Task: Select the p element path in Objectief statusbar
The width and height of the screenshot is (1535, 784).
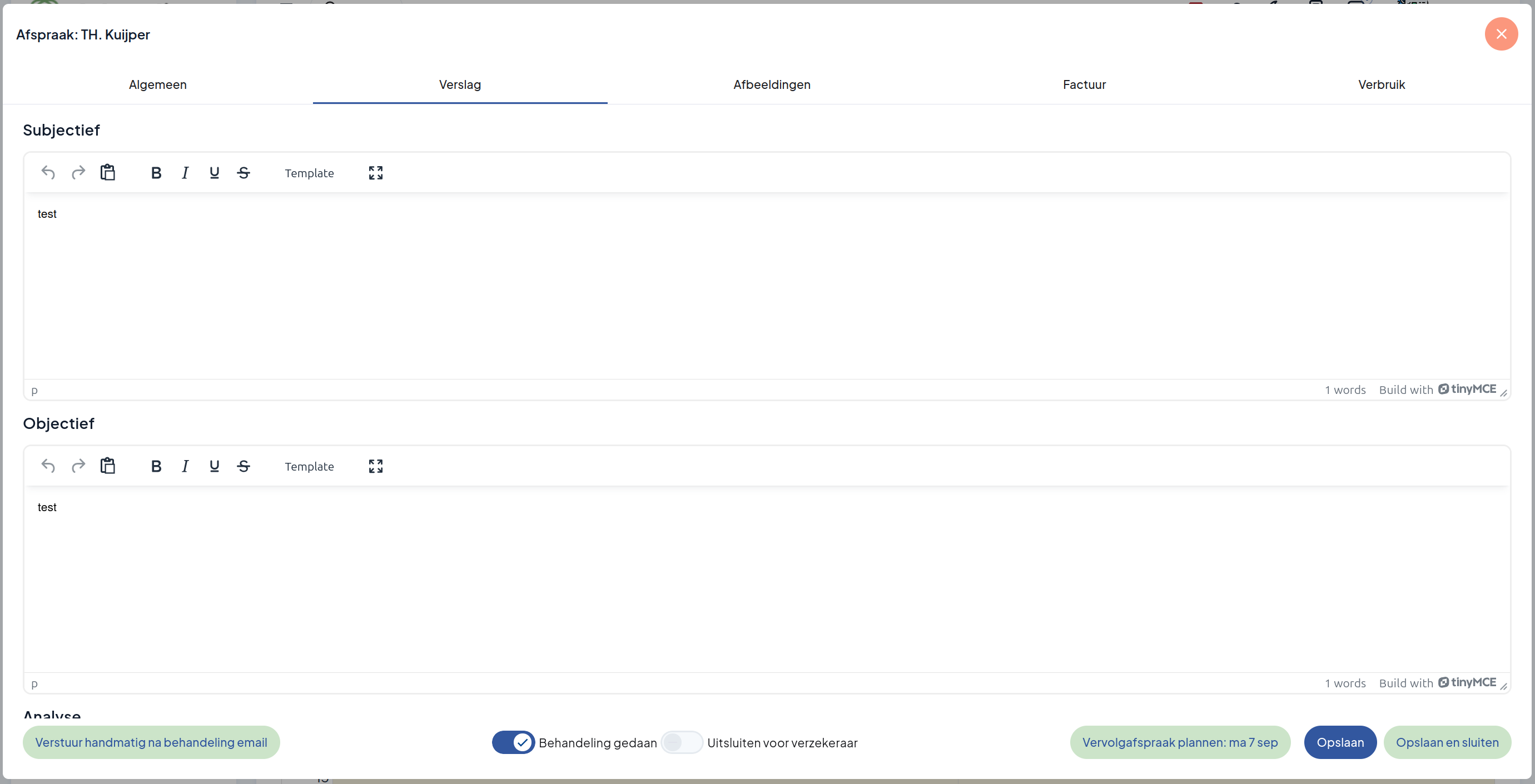Action: (x=34, y=683)
